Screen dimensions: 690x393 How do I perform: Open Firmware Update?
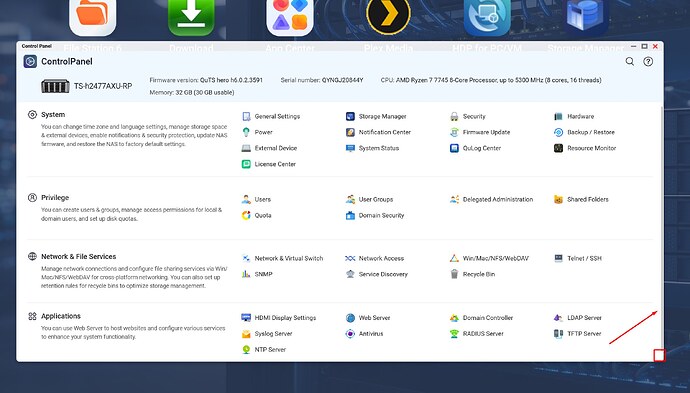tap(480, 132)
